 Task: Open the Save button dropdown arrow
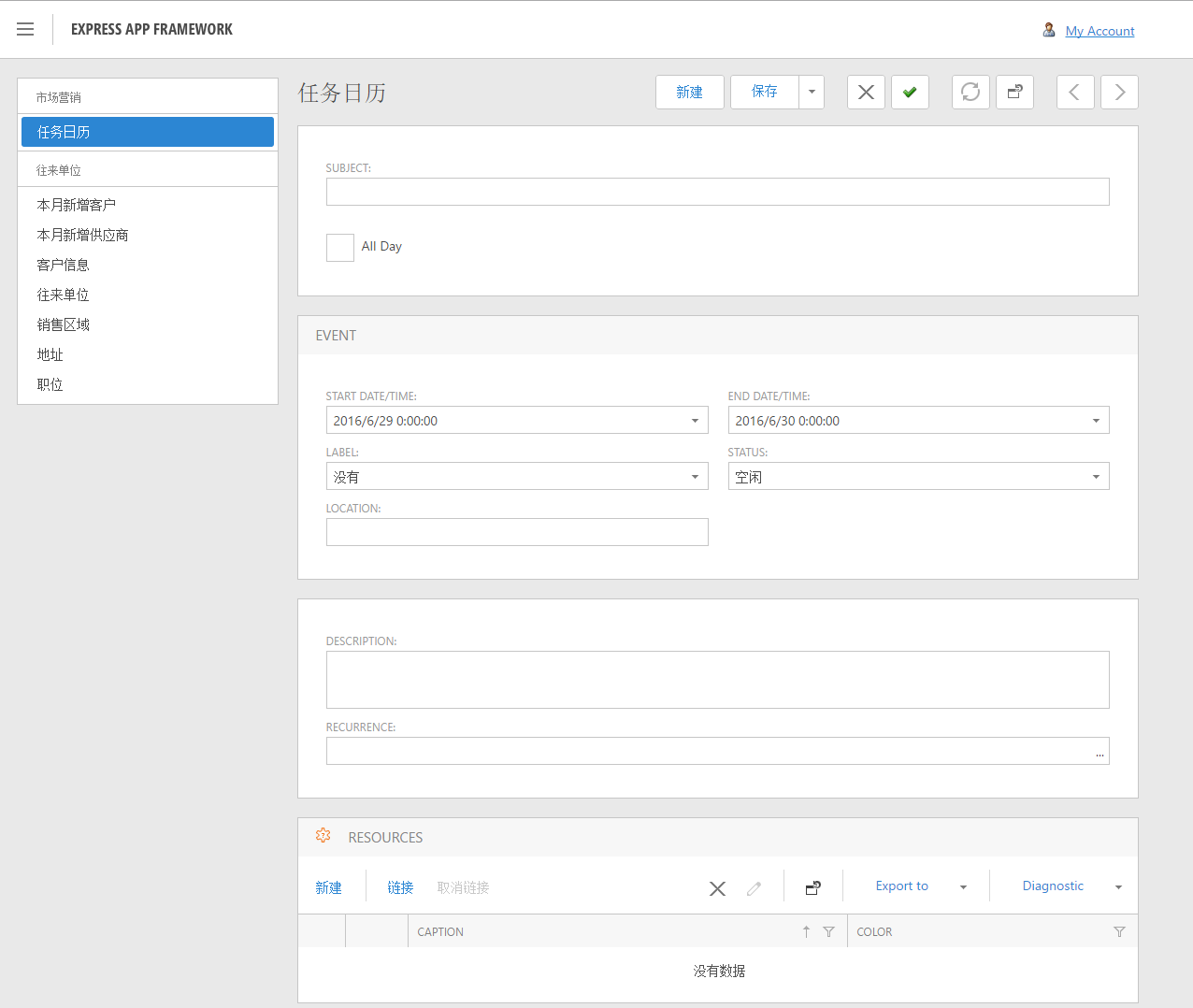pyautogui.click(x=812, y=92)
